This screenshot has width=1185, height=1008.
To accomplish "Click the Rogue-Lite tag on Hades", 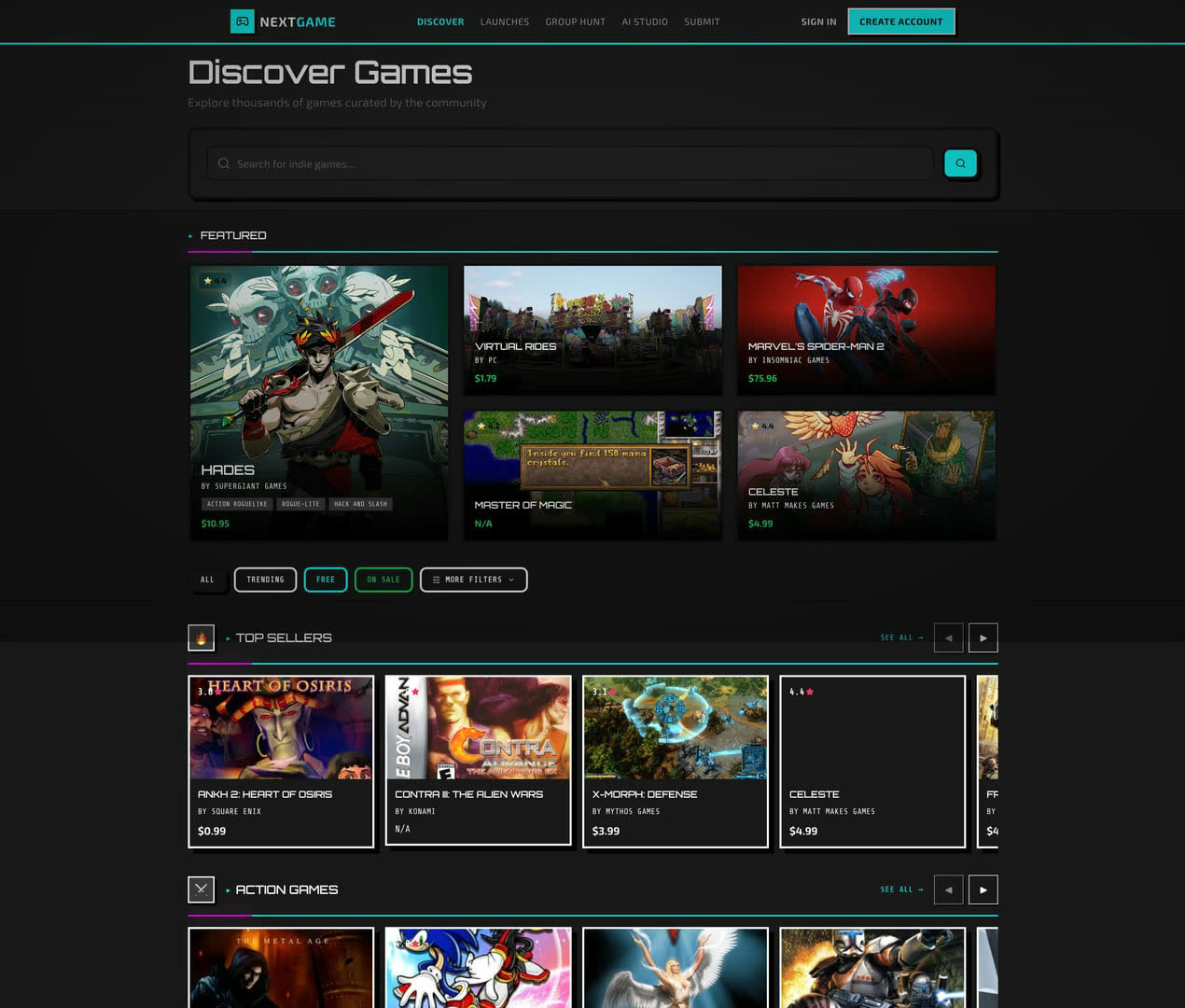I will tap(300, 504).
